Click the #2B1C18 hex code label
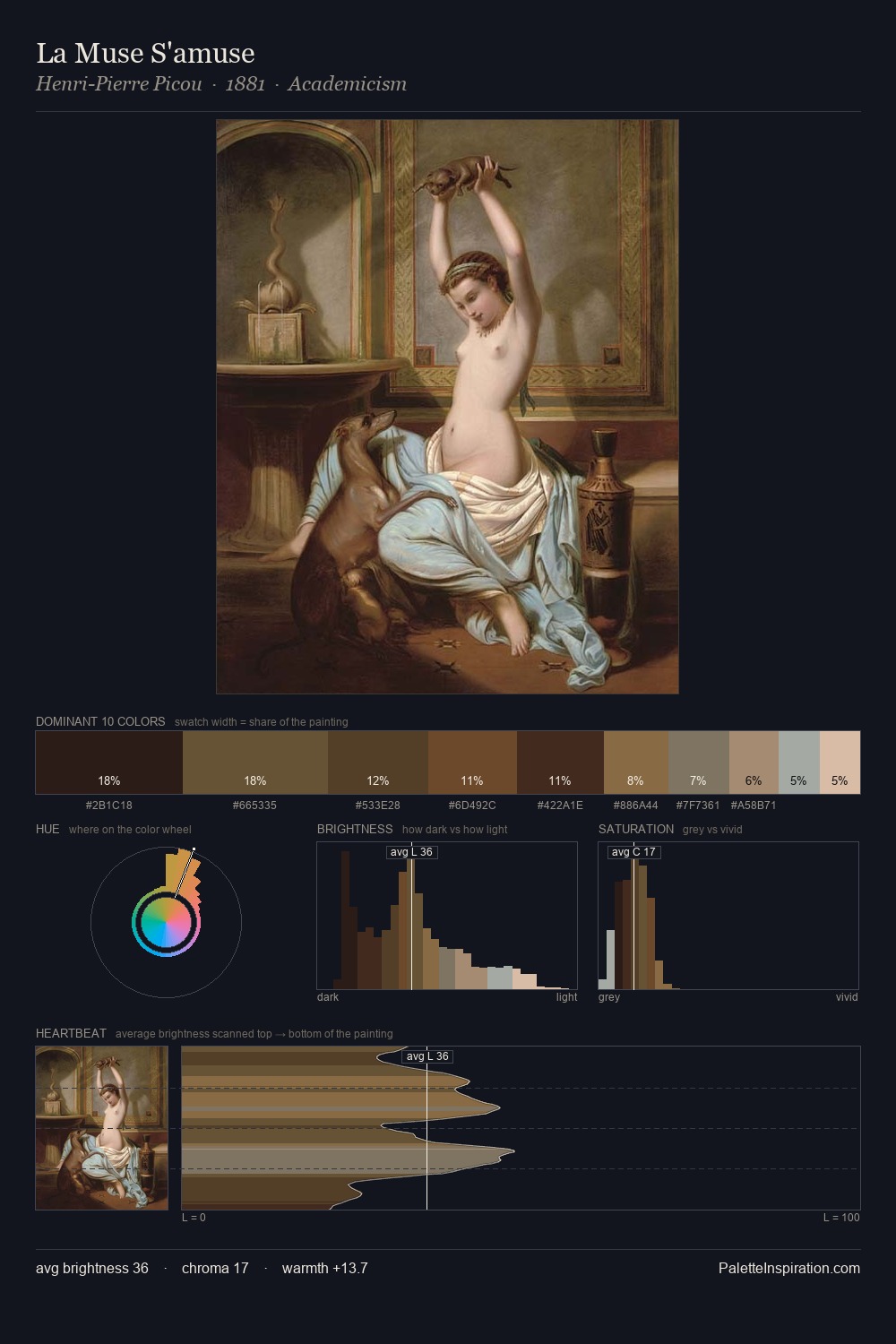Screen dimensions: 896x1344 pyautogui.click(x=109, y=805)
